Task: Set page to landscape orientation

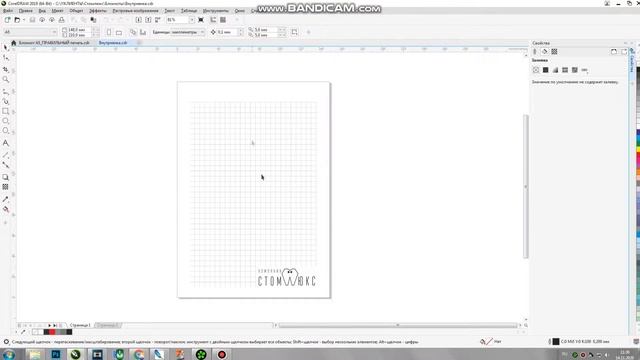Action: pos(119,32)
